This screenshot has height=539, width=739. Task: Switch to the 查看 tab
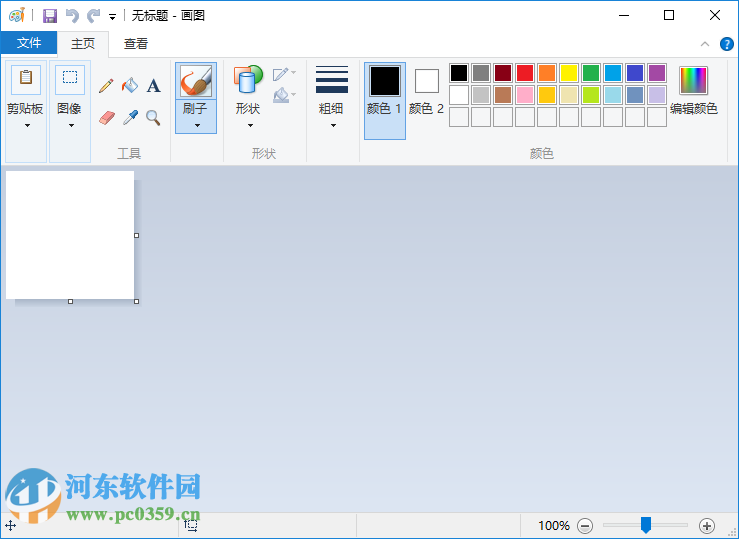tap(136, 44)
